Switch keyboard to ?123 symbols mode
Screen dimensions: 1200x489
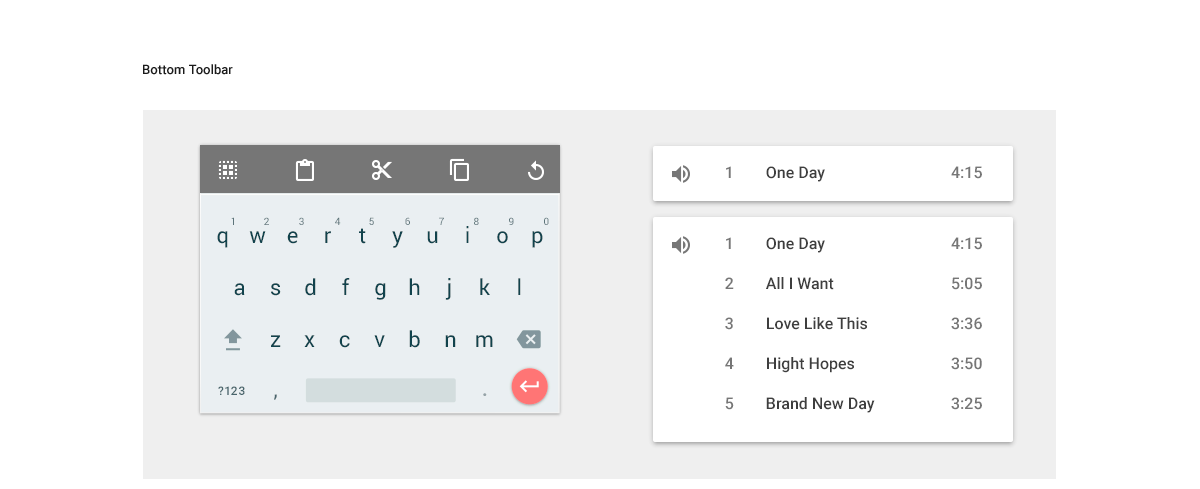pyautogui.click(x=231, y=391)
